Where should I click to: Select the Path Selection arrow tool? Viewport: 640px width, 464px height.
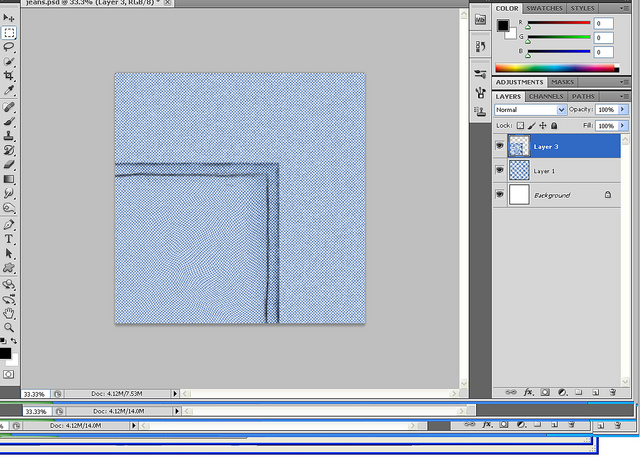(x=9, y=253)
